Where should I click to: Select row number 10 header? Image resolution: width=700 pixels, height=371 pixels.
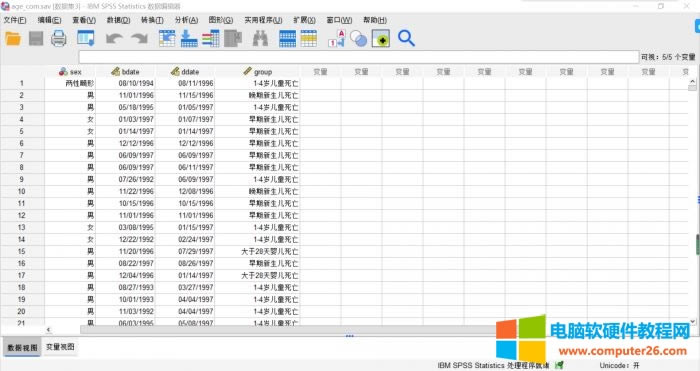[x=22, y=192]
